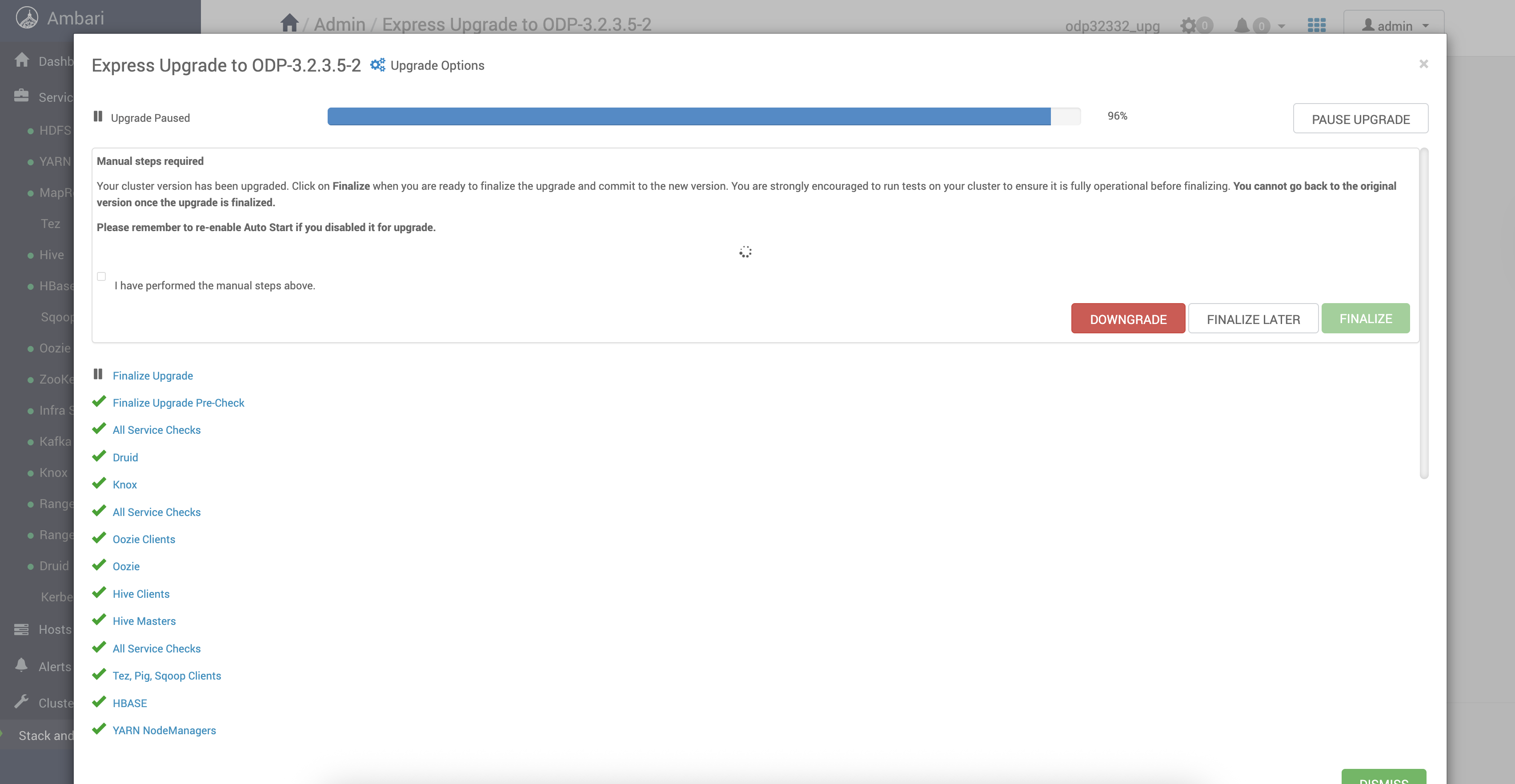Check 'I have performed the manual steps'
The image size is (1515, 784).
click(x=101, y=276)
